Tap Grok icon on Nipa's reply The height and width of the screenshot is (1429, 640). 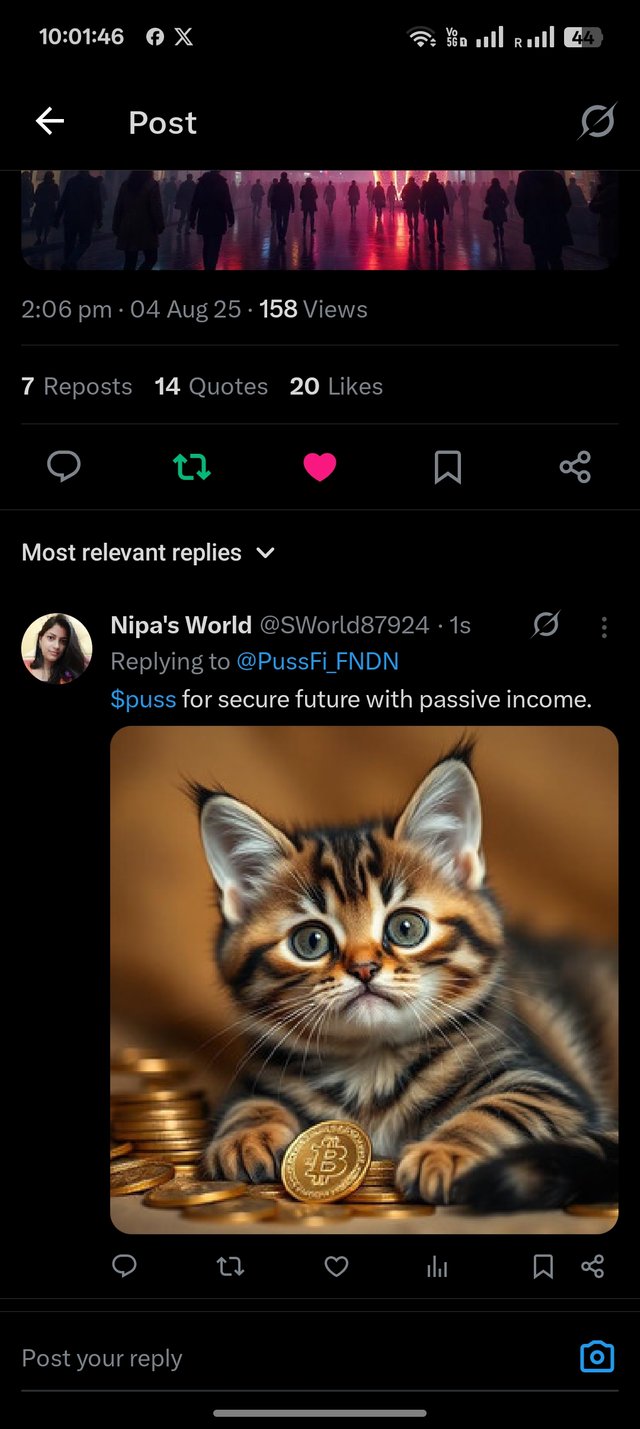point(546,626)
